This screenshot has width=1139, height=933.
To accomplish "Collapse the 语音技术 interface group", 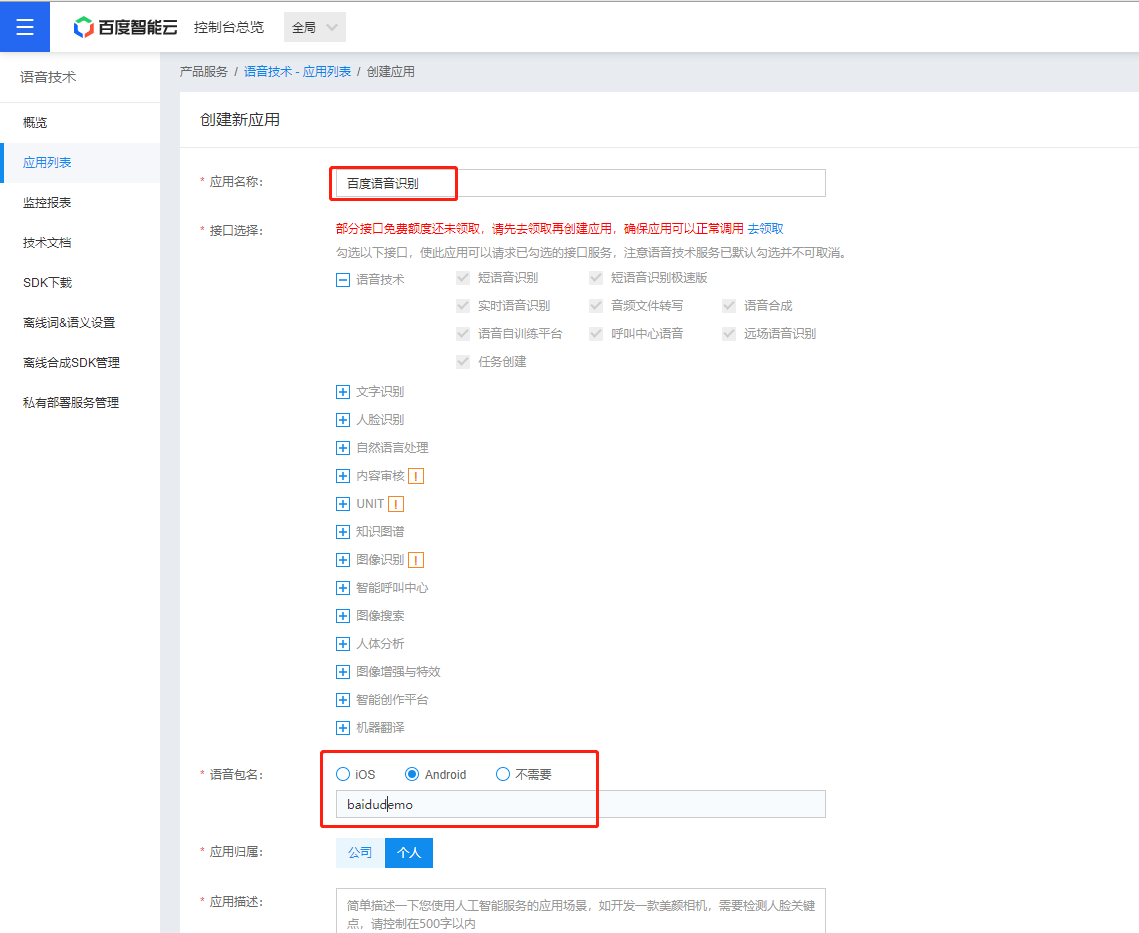I will click(343, 280).
